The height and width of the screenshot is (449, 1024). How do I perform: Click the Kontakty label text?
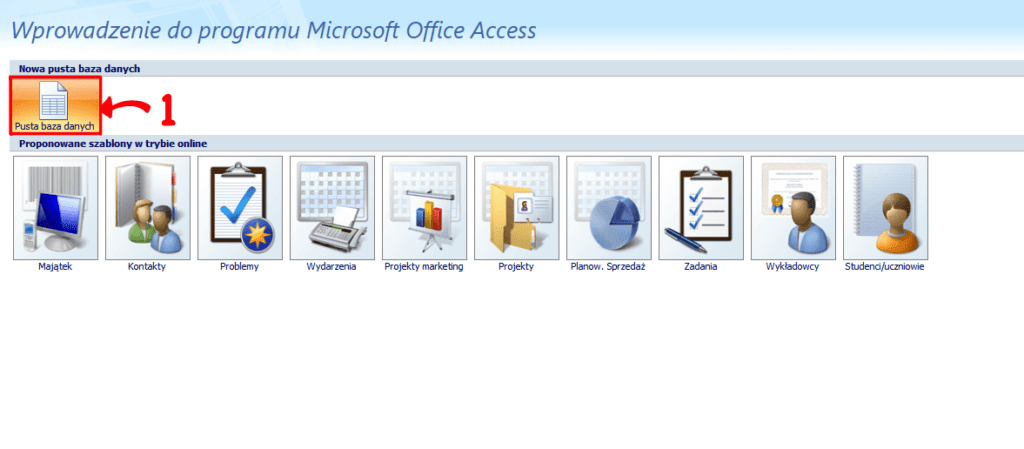pos(148,267)
